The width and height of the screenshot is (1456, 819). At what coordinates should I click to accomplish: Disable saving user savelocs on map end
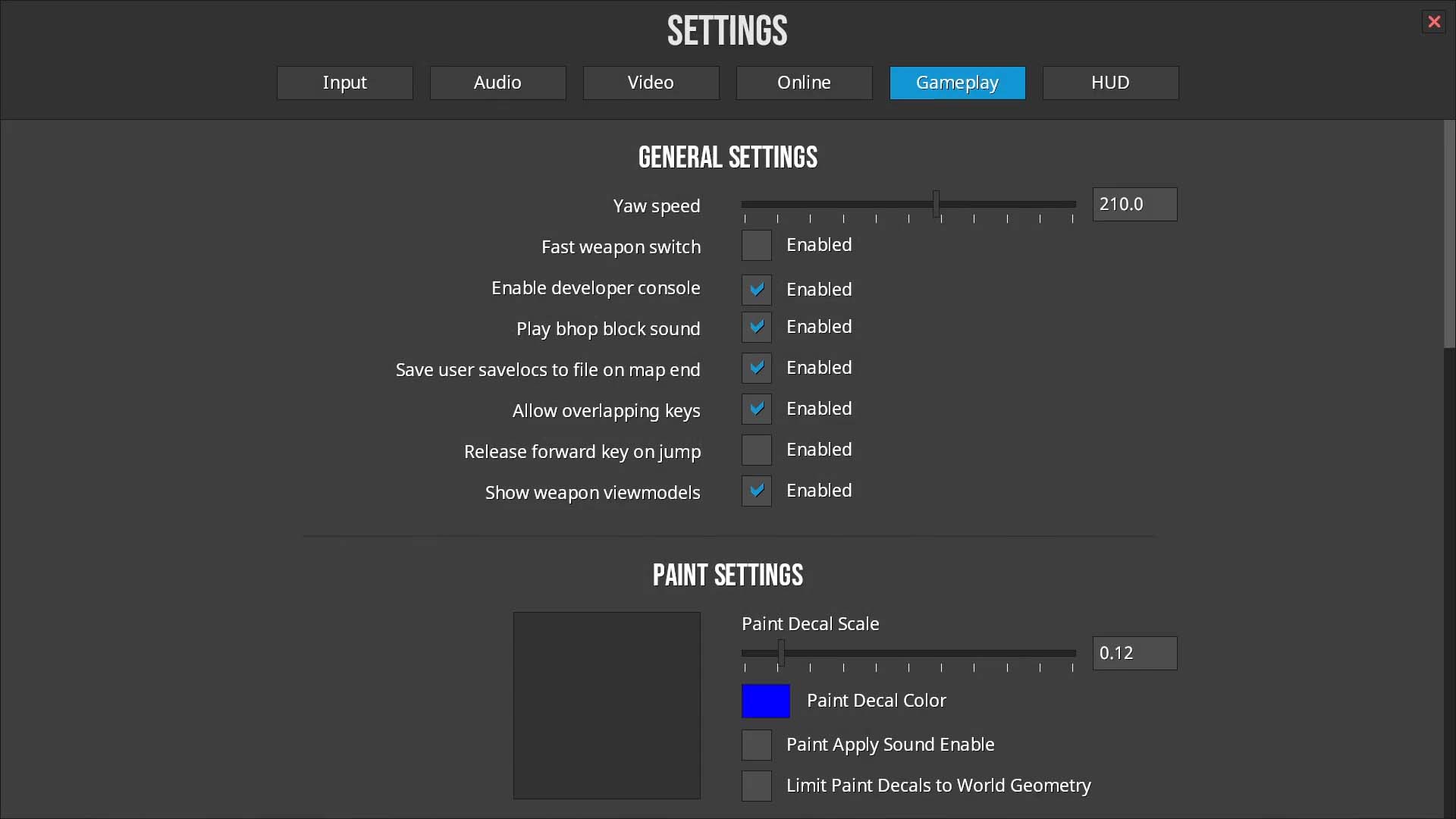coord(756,368)
